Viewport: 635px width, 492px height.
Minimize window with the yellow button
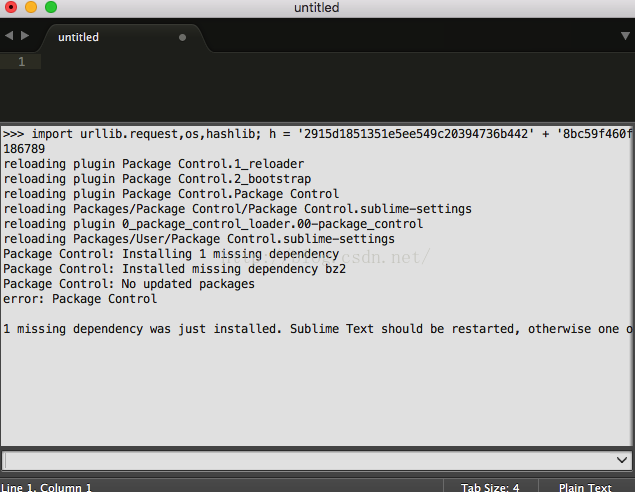(31, 7)
